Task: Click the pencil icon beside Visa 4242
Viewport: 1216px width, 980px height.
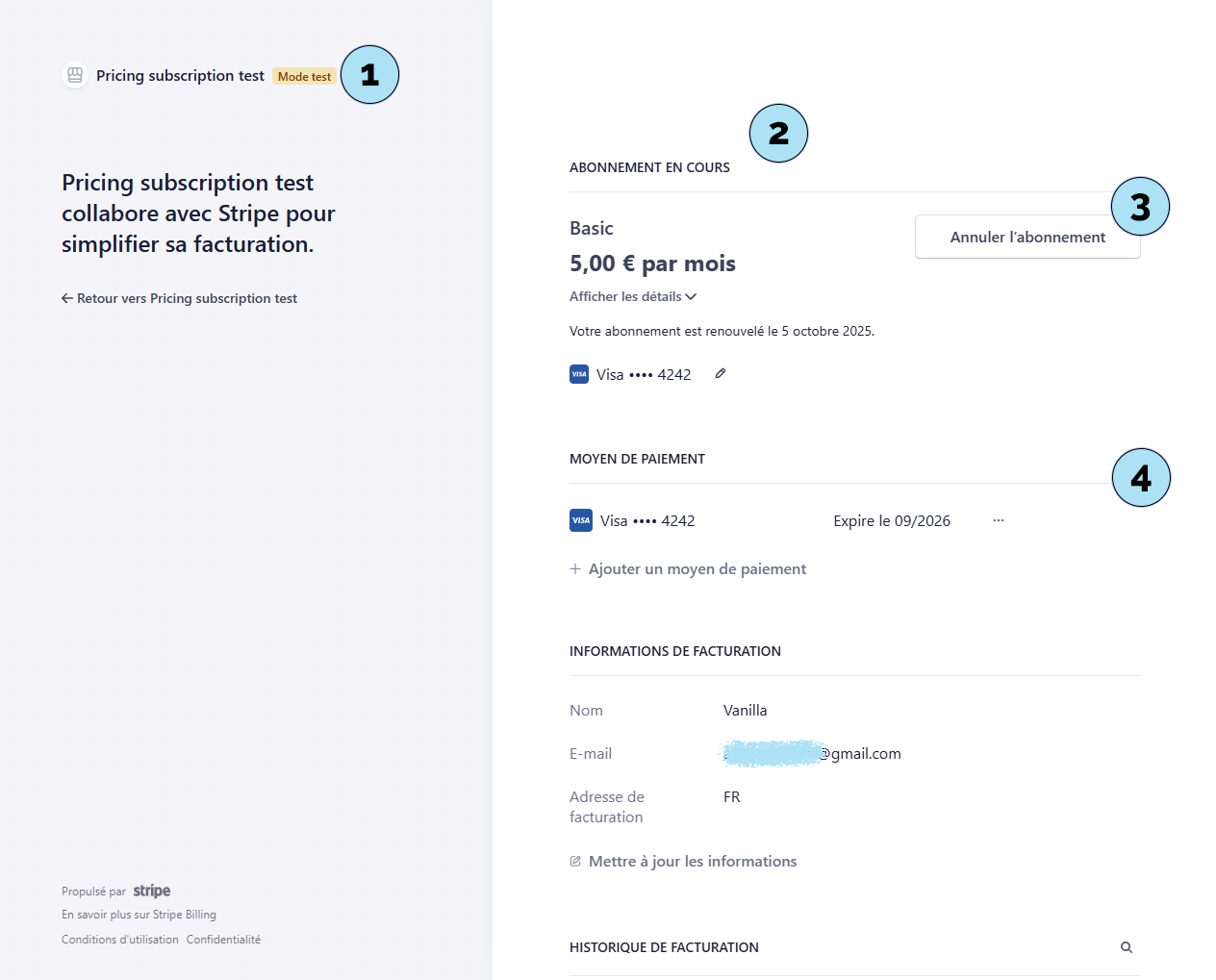Action: (x=720, y=374)
